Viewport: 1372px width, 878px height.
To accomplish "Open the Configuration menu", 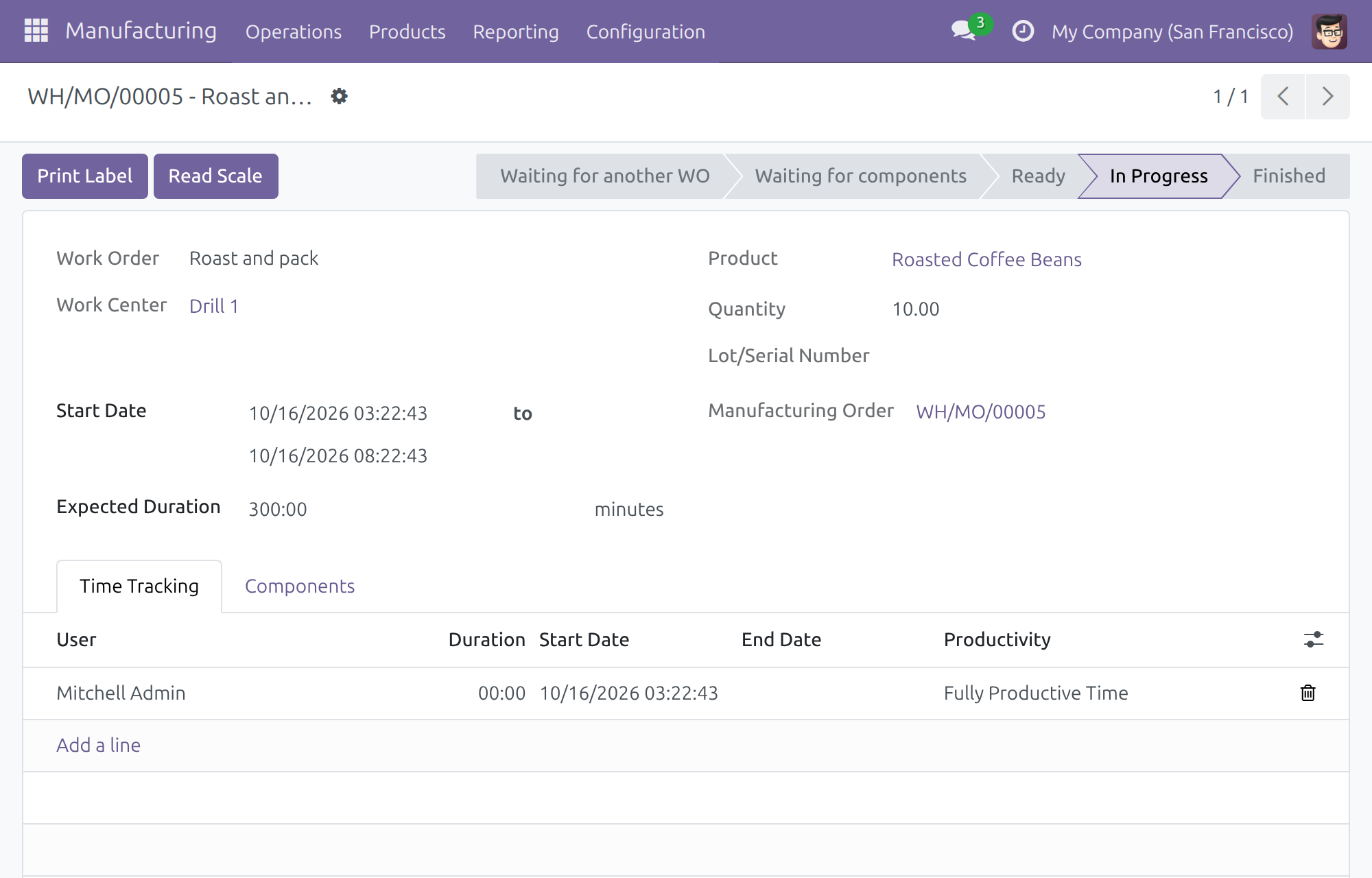I will click(x=646, y=32).
